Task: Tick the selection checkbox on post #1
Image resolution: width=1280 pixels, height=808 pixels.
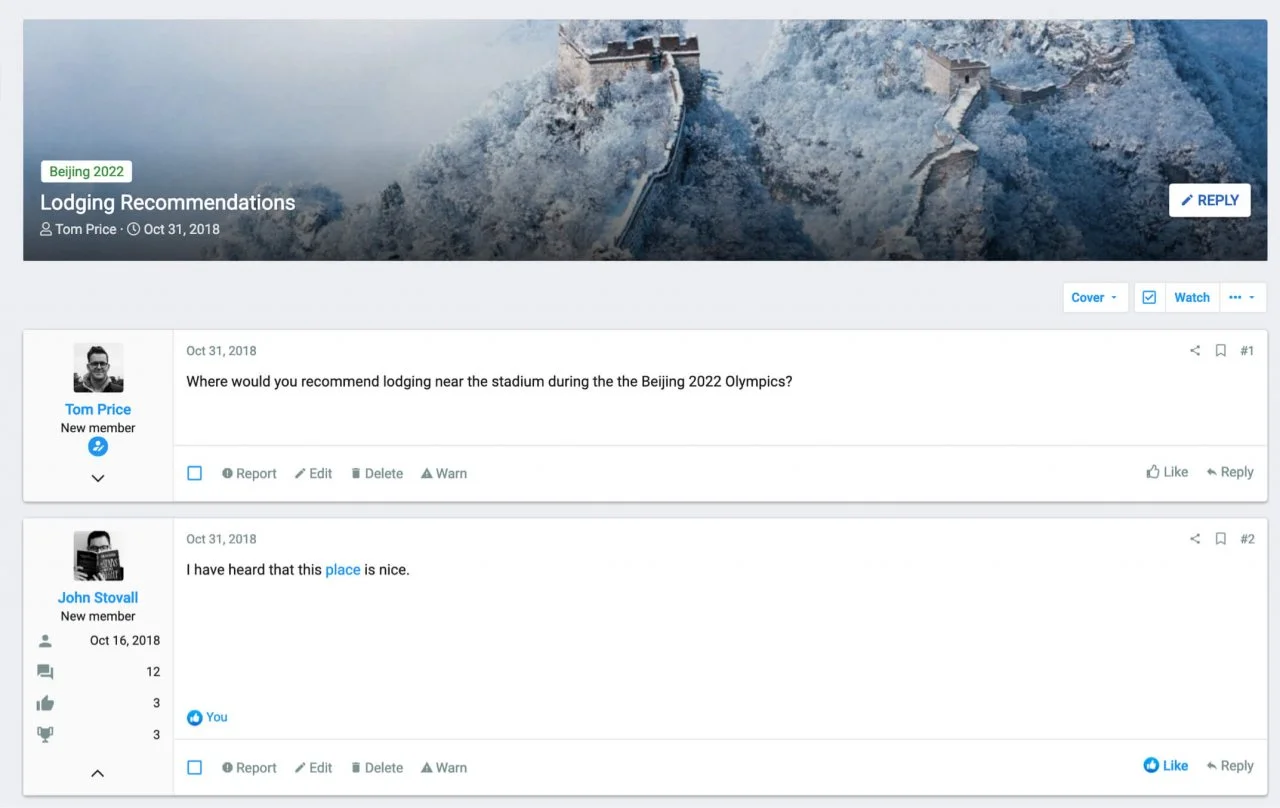Action: [195, 473]
